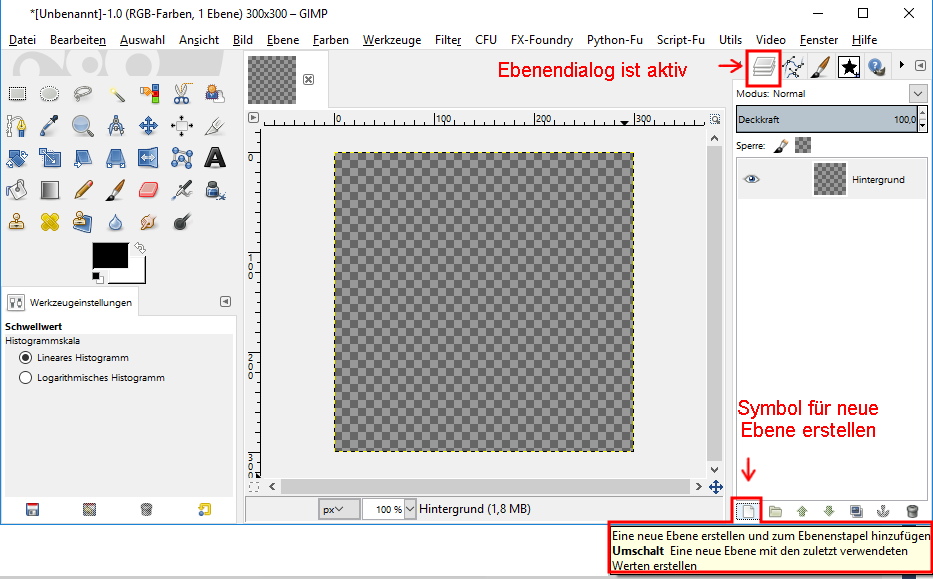The image size is (933, 579).
Task: Switch to the Brushes dock tab
Action: pos(821,67)
